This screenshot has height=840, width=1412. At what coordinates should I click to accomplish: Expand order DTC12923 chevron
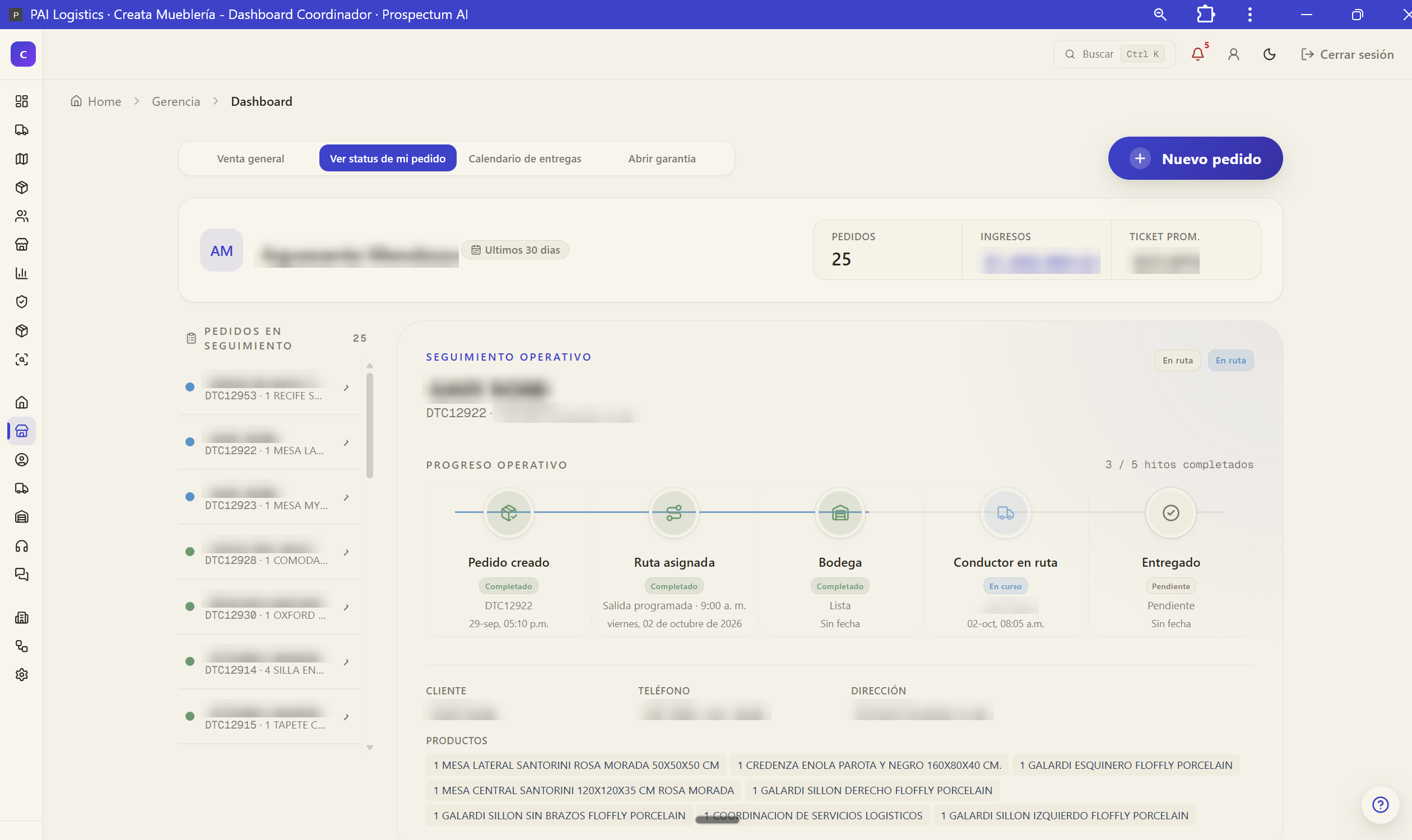[x=346, y=497]
